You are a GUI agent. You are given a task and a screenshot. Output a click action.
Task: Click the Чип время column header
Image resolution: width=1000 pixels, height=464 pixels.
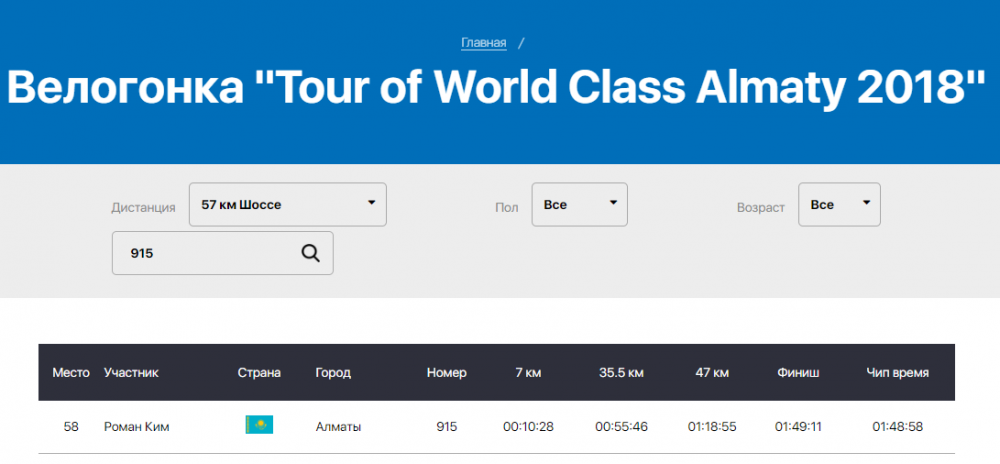tap(897, 373)
